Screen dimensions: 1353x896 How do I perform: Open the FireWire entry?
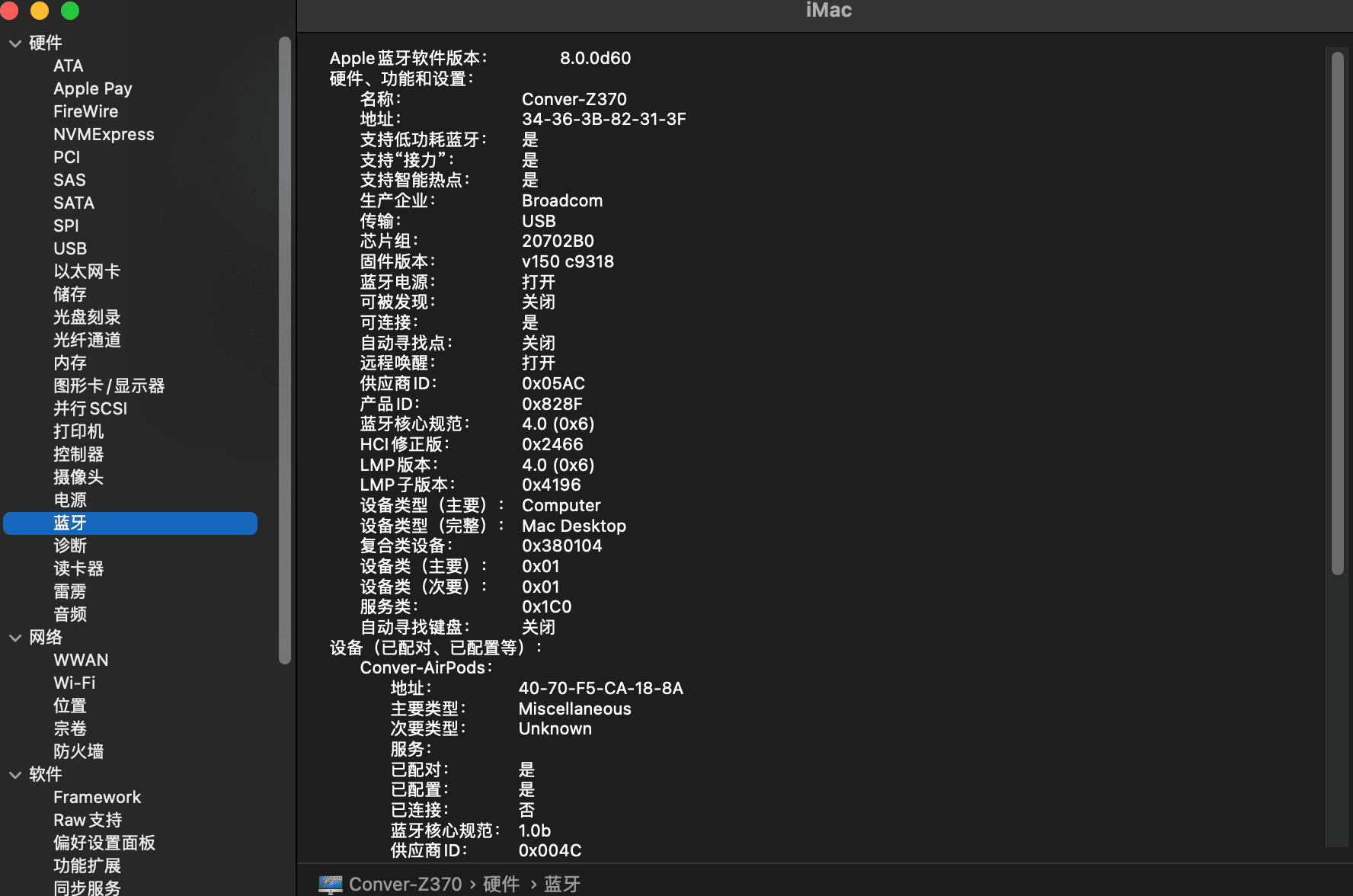point(86,112)
